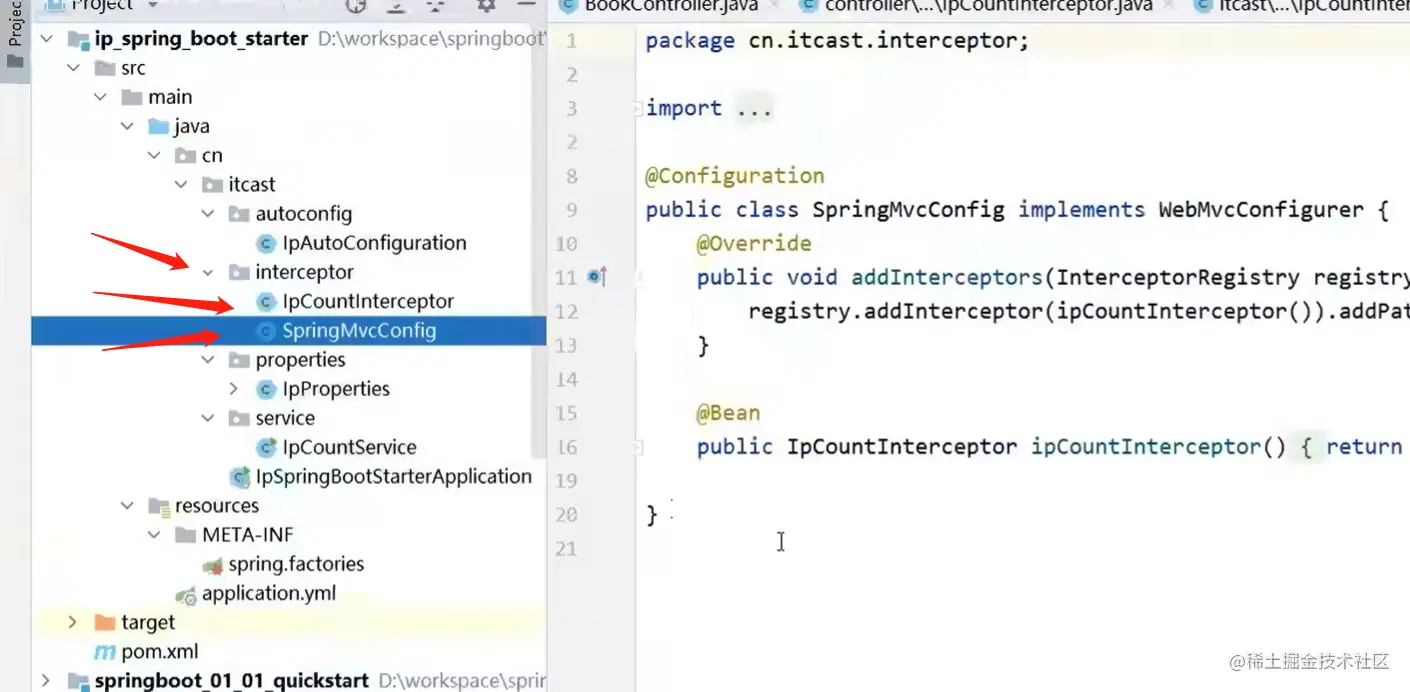
Task: Expand the folded import block on line 3
Action: click(x=638, y=108)
